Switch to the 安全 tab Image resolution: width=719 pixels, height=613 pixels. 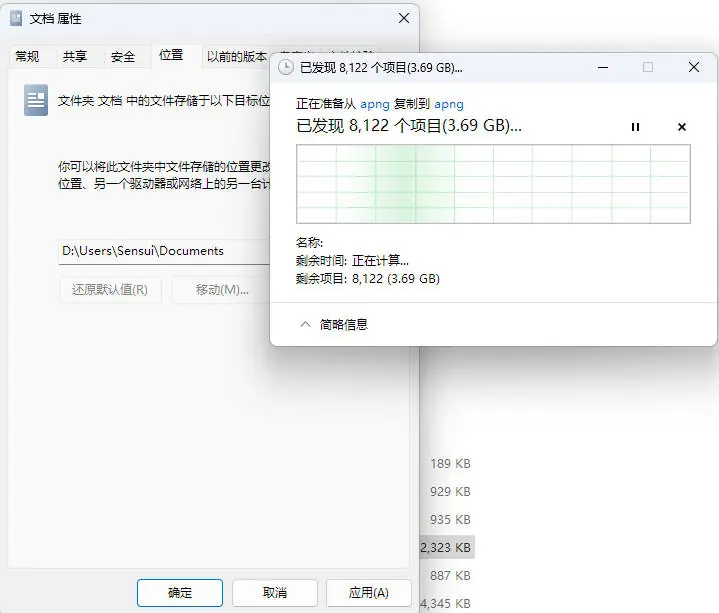click(123, 56)
